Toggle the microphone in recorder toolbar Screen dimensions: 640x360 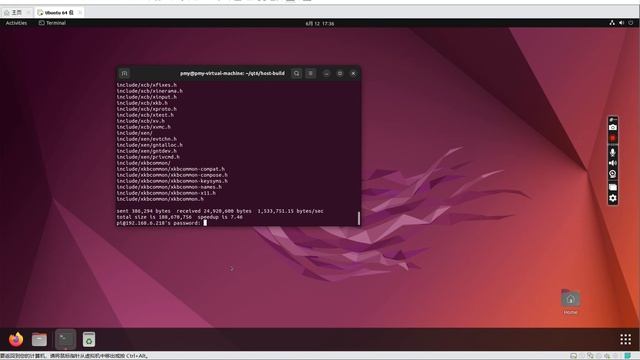click(613, 152)
